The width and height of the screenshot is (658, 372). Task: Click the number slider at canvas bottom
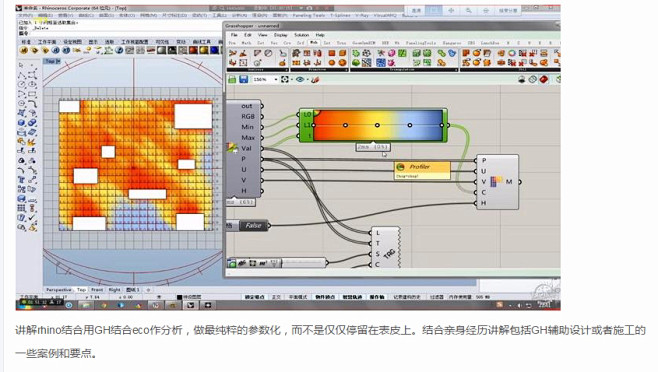click(276, 263)
